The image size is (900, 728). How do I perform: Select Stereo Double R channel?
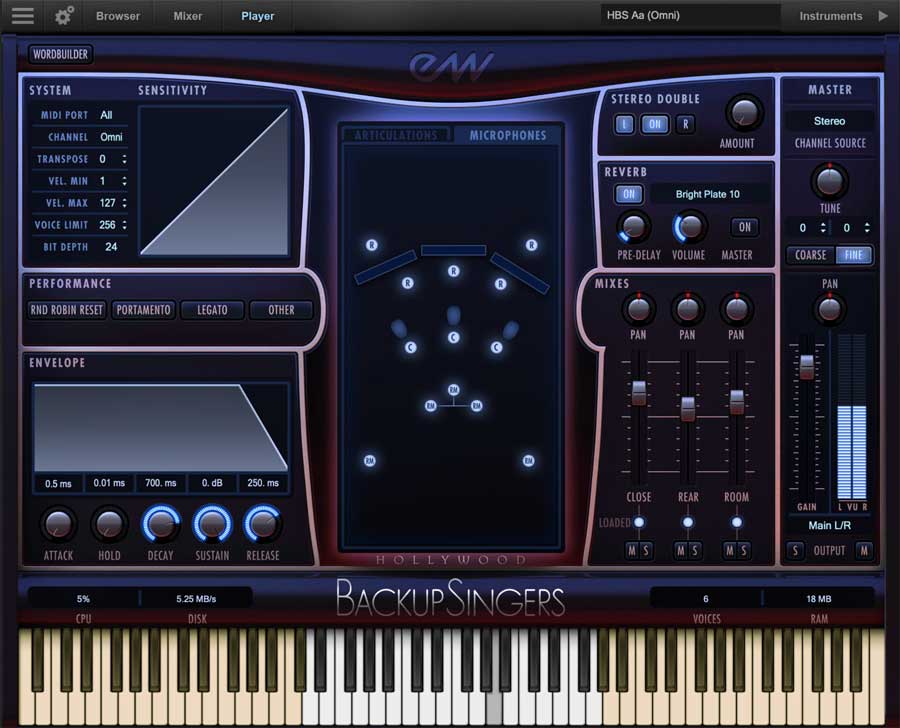(x=685, y=124)
